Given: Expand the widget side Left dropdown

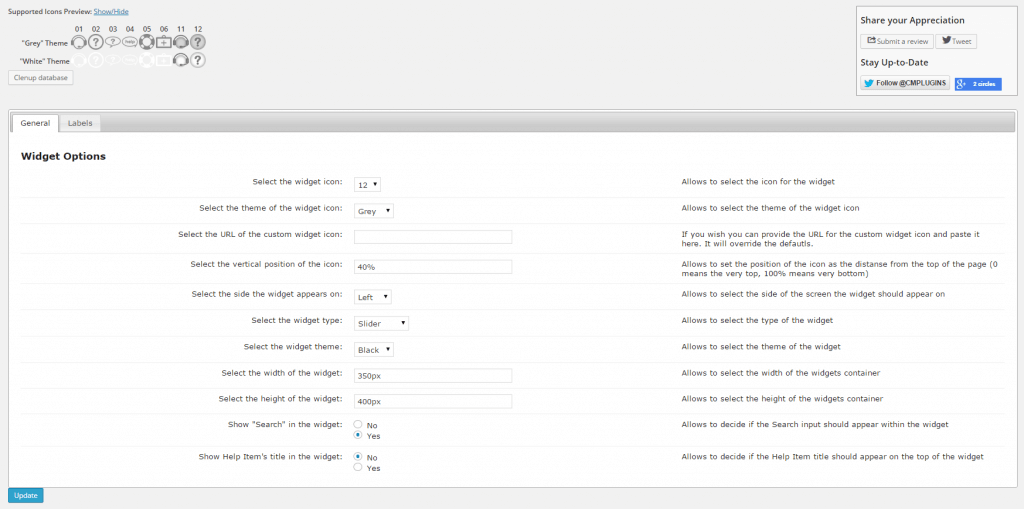Looking at the screenshot, I should (x=372, y=297).
